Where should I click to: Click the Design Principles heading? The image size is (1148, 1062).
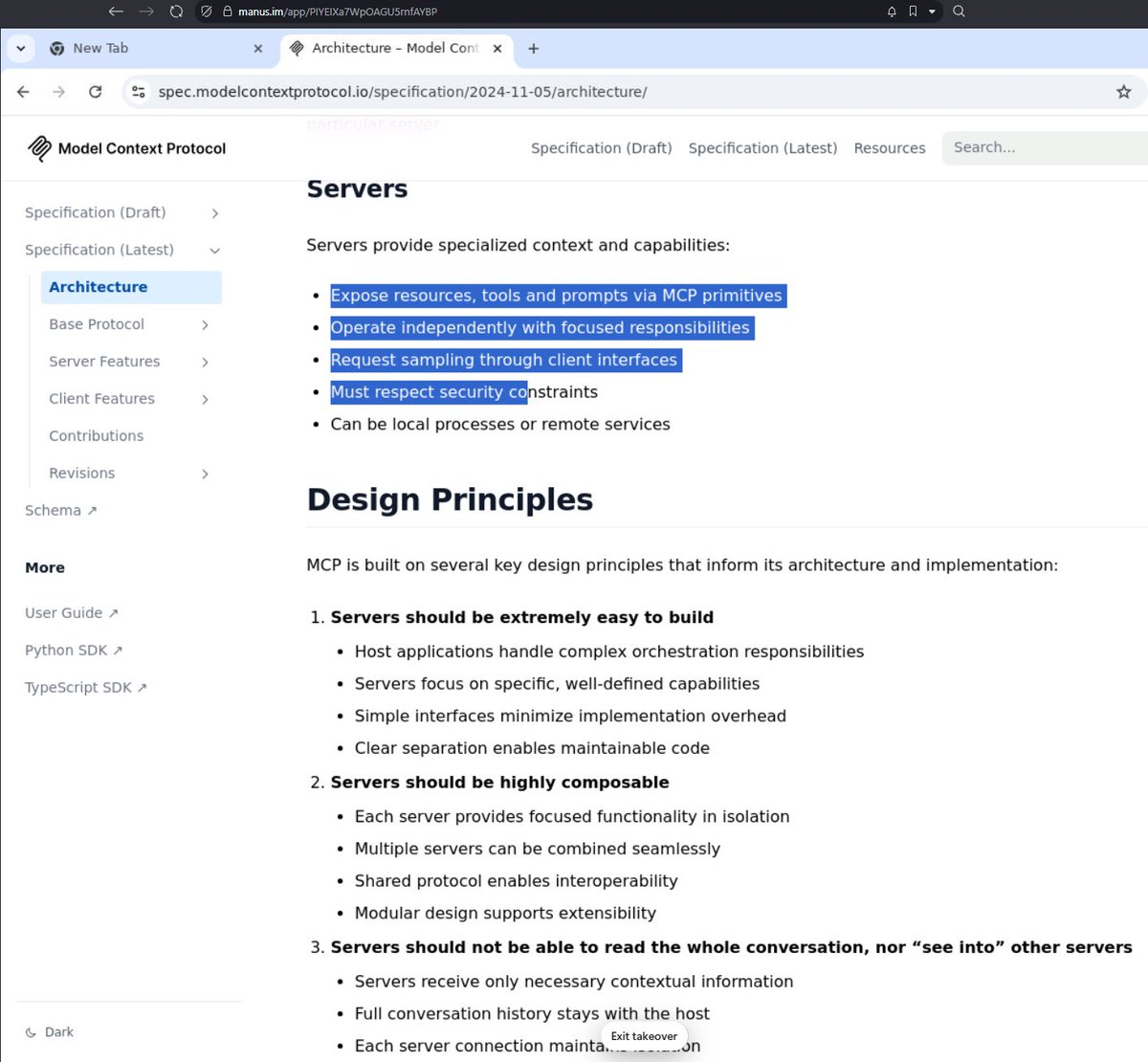coord(450,499)
